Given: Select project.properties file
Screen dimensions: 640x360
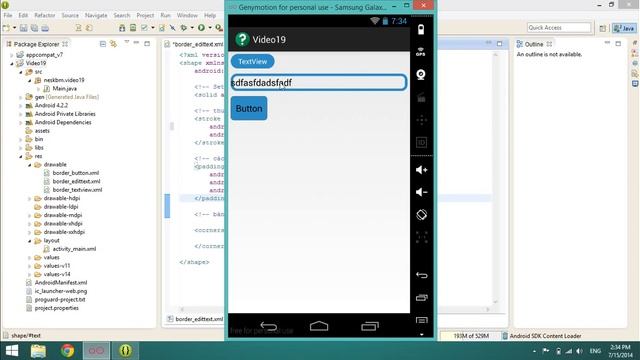Looking at the screenshot, I should click(x=56, y=308).
